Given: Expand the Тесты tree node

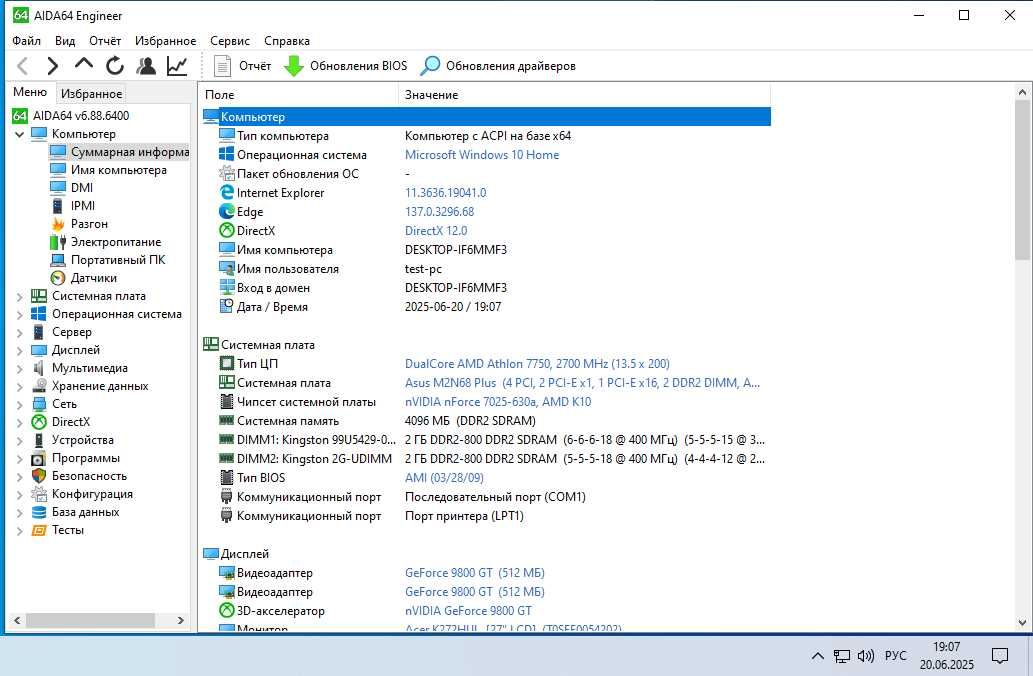Looking at the screenshot, I should (20, 531).
